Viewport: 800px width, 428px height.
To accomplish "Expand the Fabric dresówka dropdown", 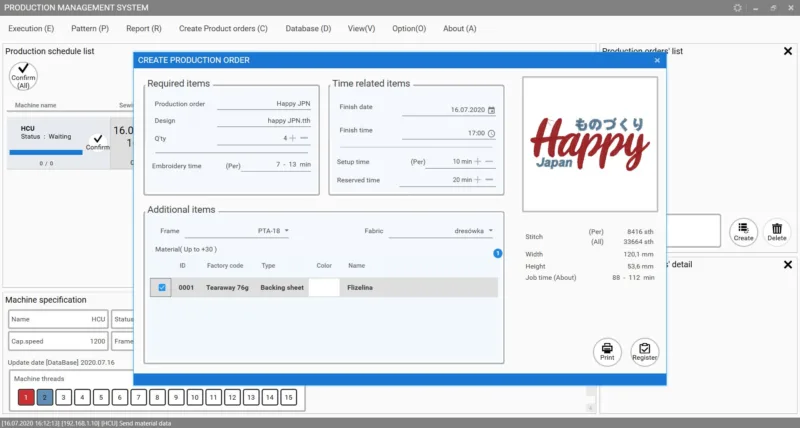I will [490, 231].
